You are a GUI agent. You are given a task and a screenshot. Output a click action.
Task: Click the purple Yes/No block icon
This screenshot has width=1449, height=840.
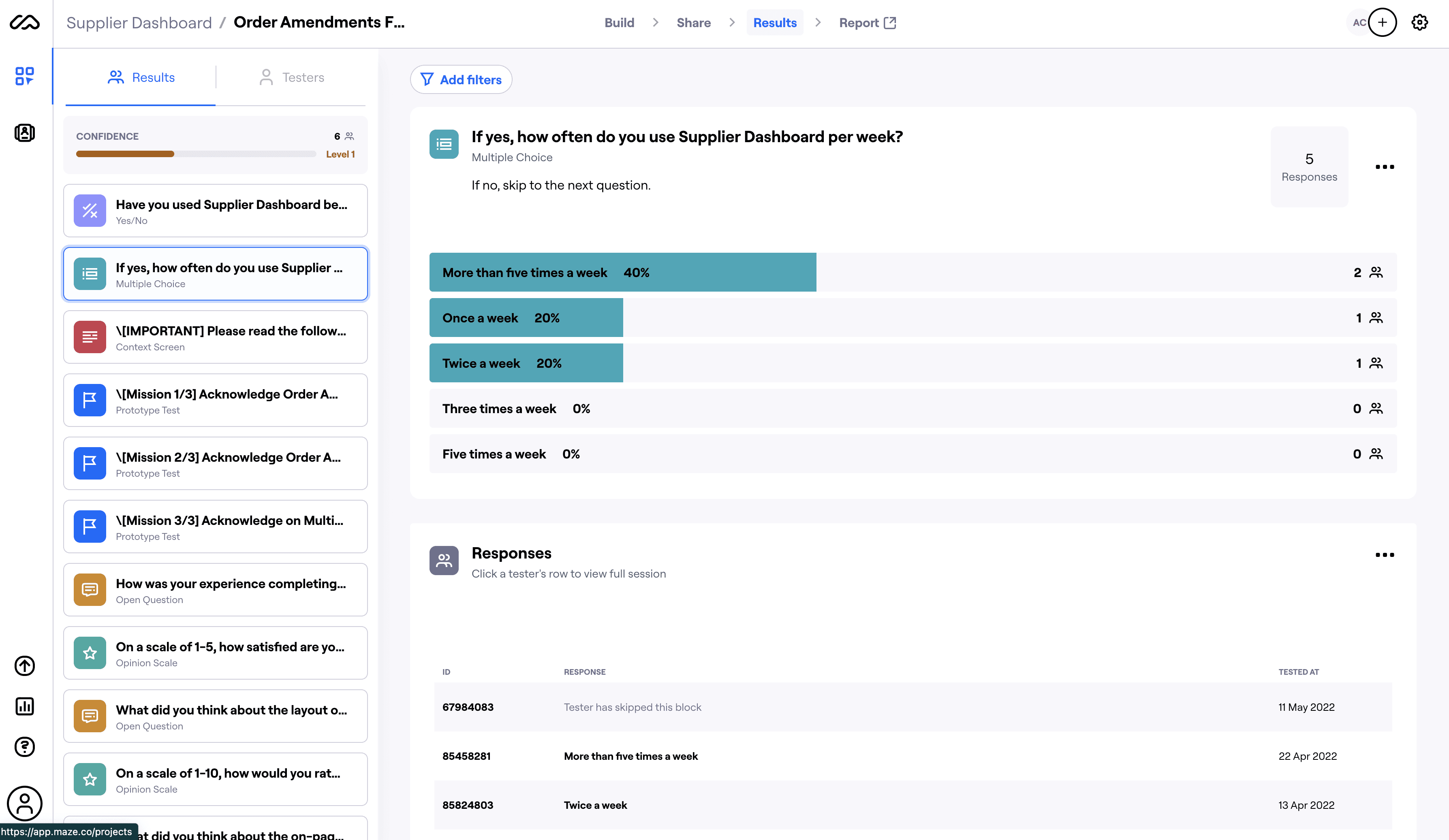(90, 210)
